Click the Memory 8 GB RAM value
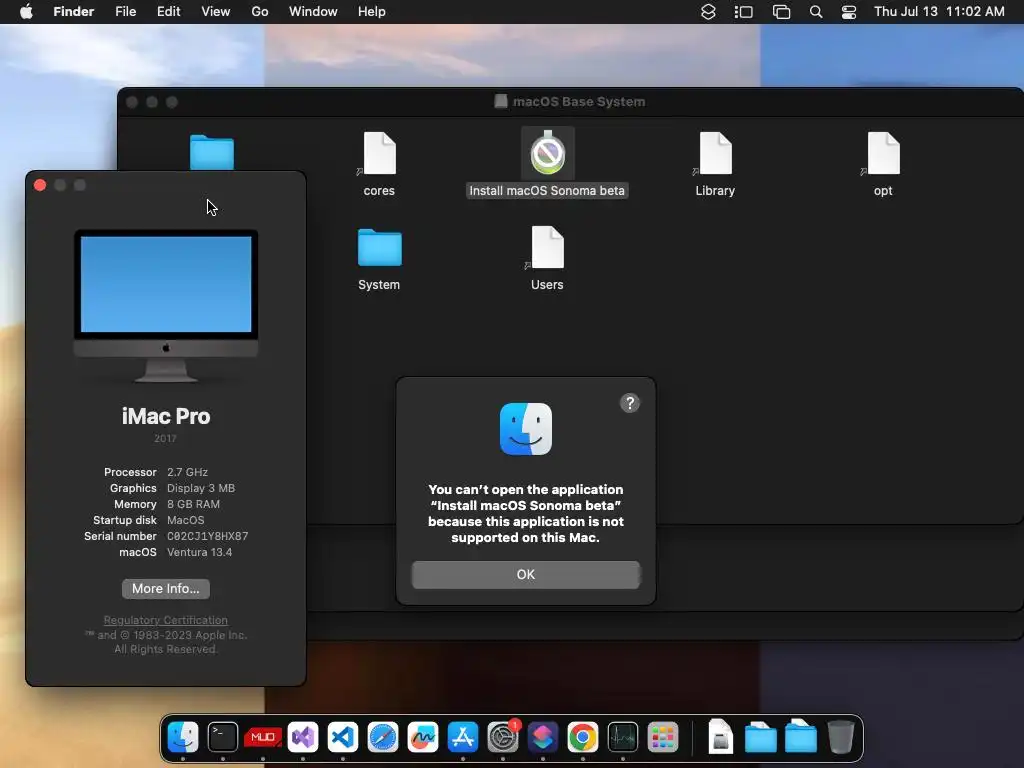The image size is (1024, 768). [193, 504]
